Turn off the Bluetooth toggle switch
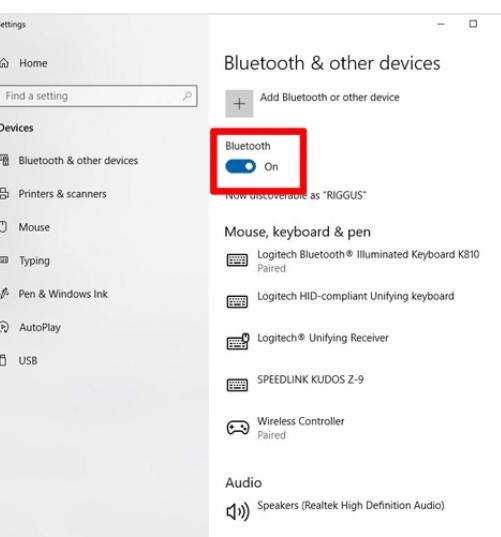The height and width of the screenshot is (537, 501). coord(240,167)
